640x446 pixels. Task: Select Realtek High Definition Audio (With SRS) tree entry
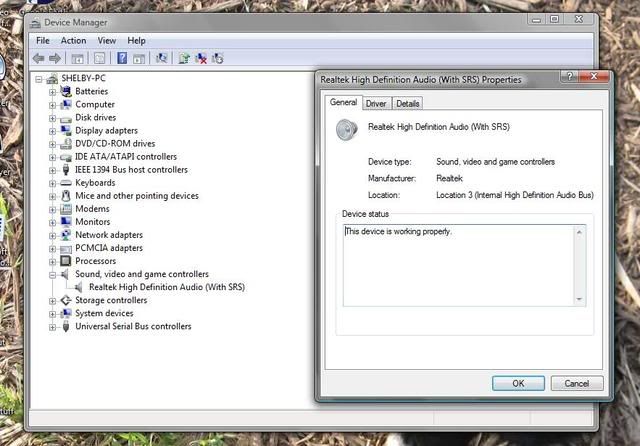coord(167,287)
